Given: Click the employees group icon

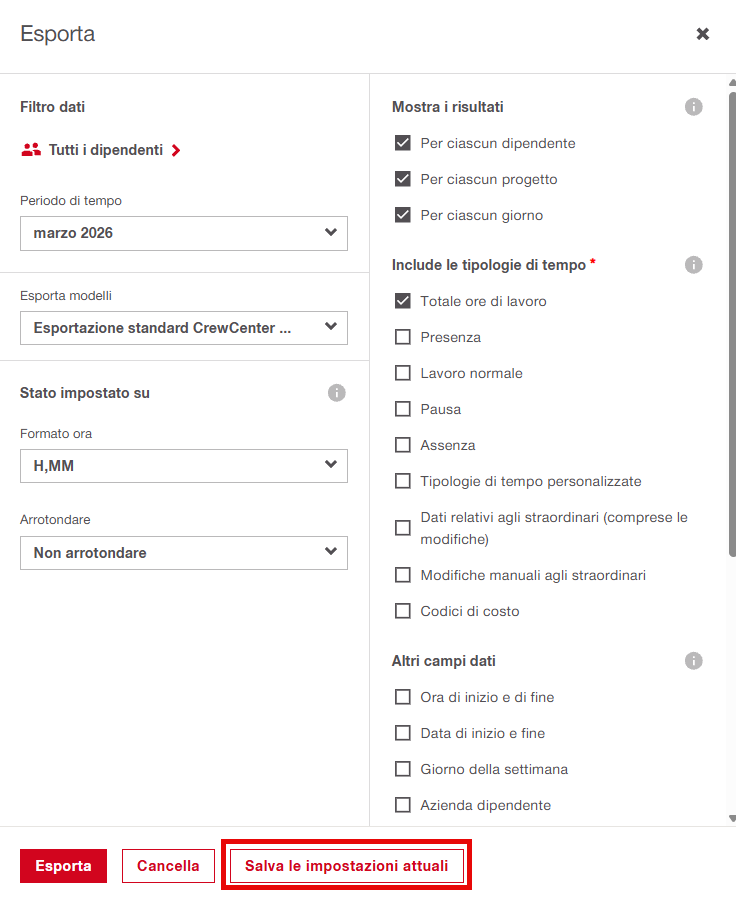Looking at the screenshot, I should (x=31, y=150).
